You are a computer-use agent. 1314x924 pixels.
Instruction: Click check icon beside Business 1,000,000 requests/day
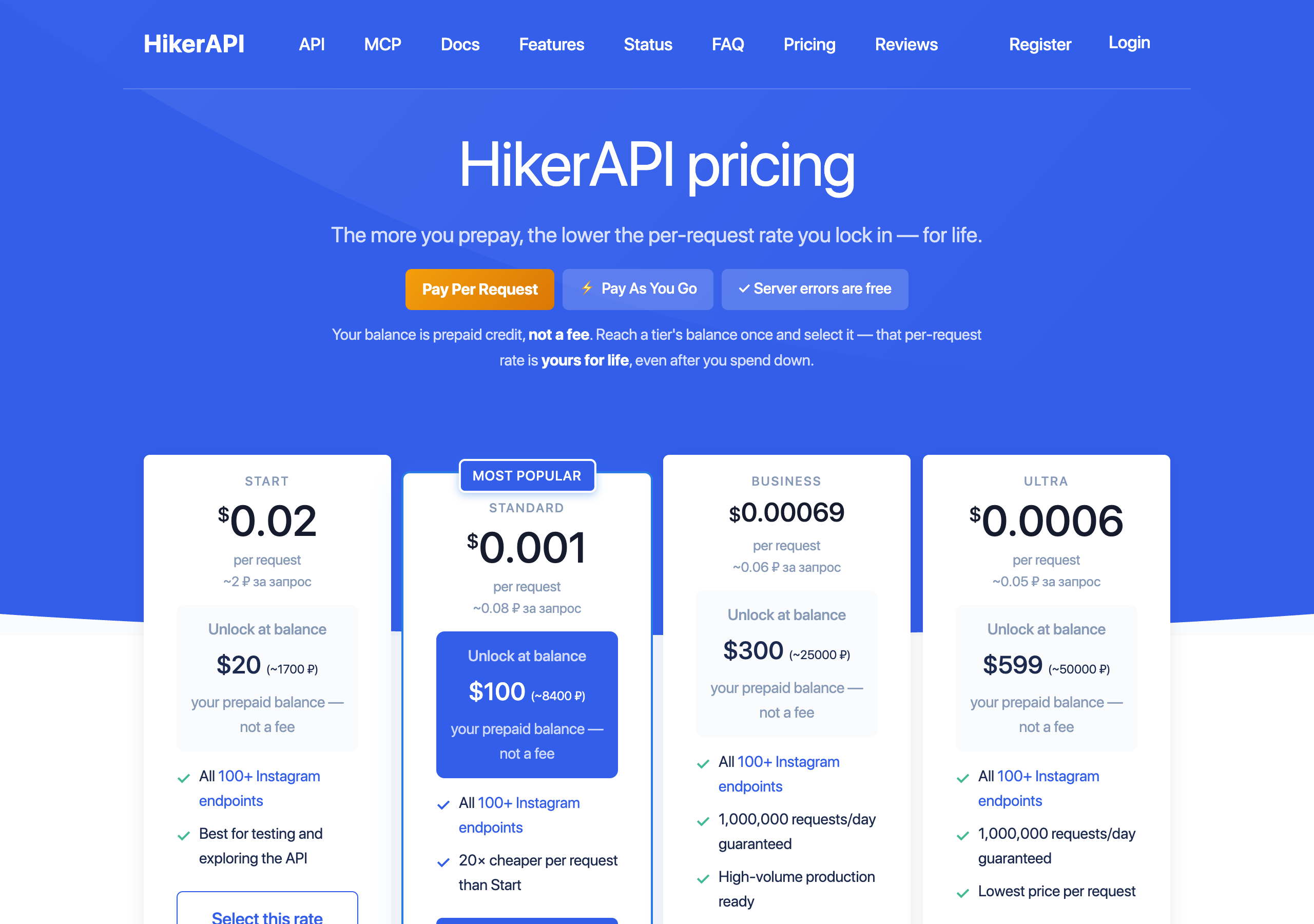(x=703, y=821)
